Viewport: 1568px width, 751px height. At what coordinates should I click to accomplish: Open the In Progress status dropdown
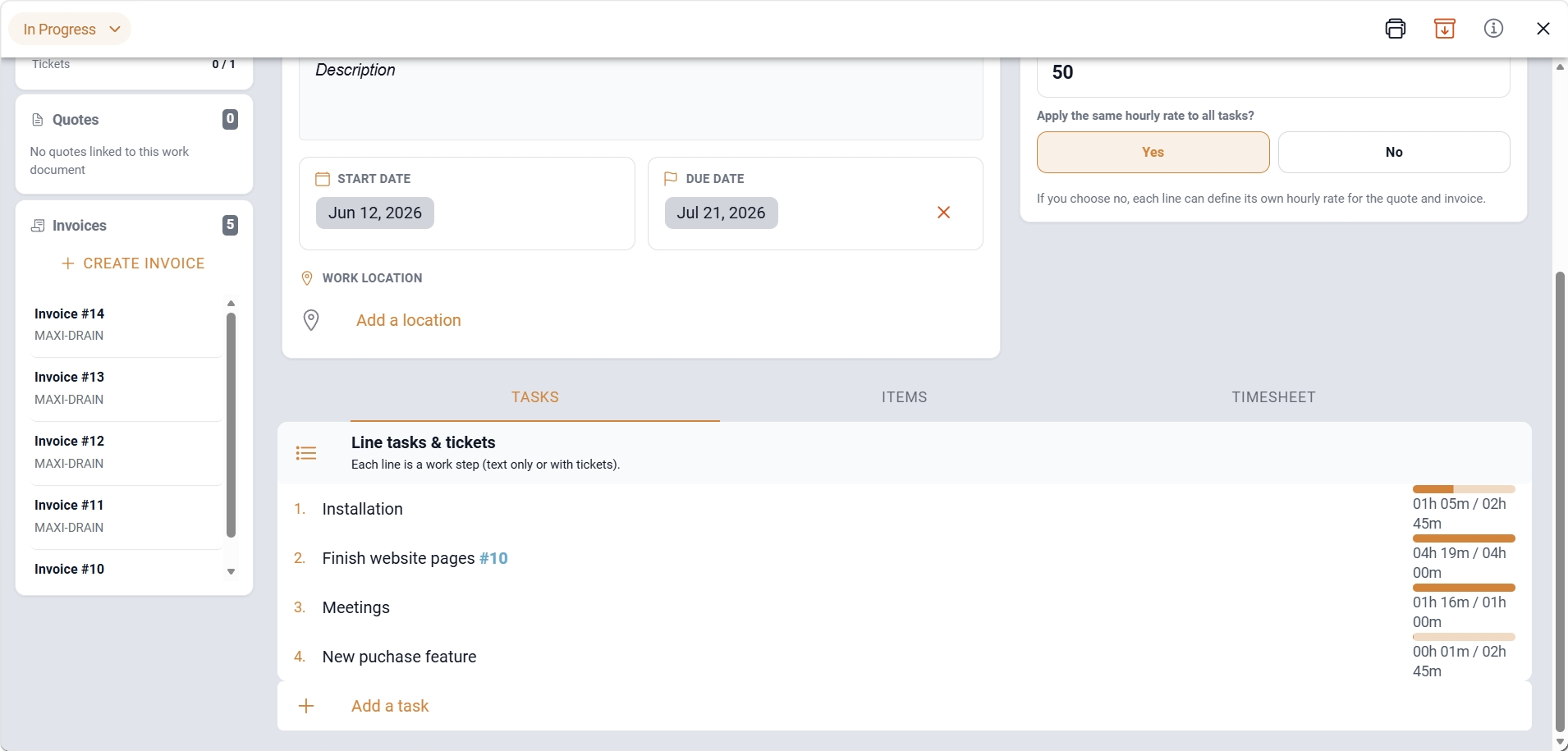70,30
